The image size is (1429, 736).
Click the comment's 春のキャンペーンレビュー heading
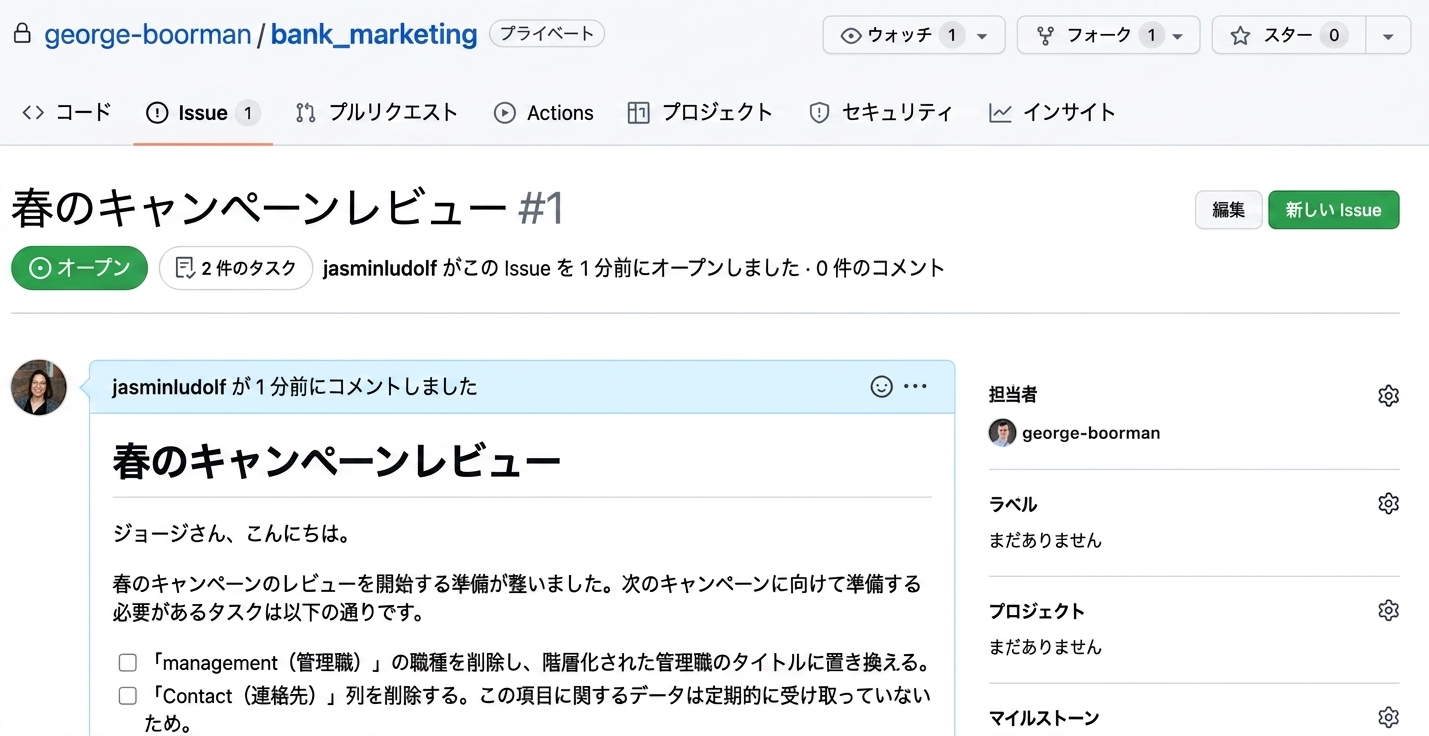(337, 461)
